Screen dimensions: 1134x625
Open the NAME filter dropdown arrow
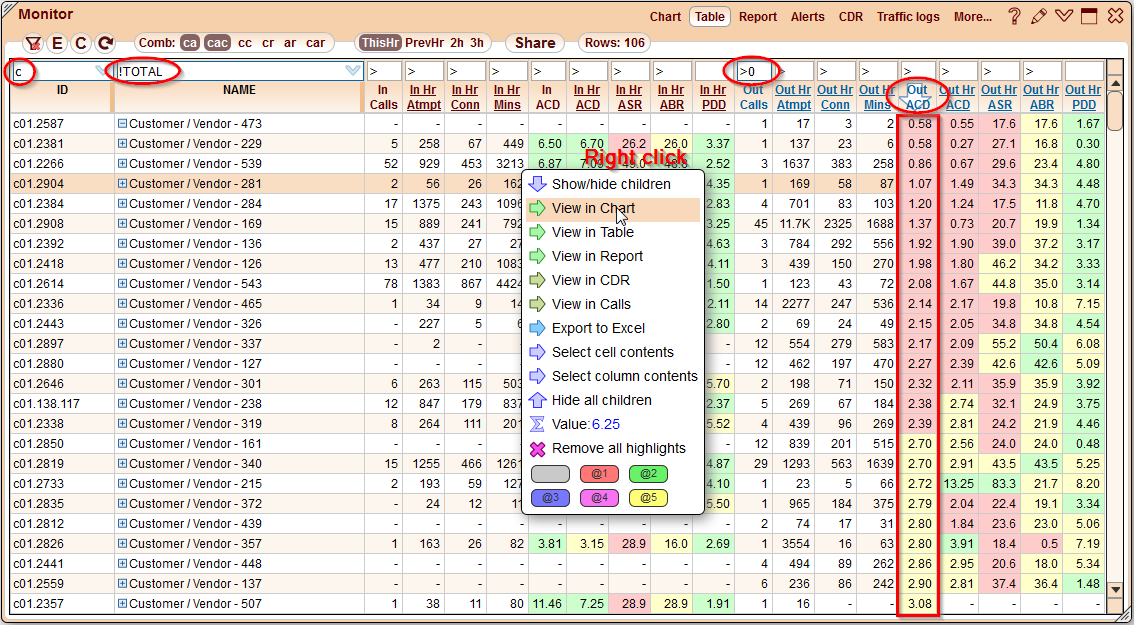pyautogui.click(x=352, y=70)
